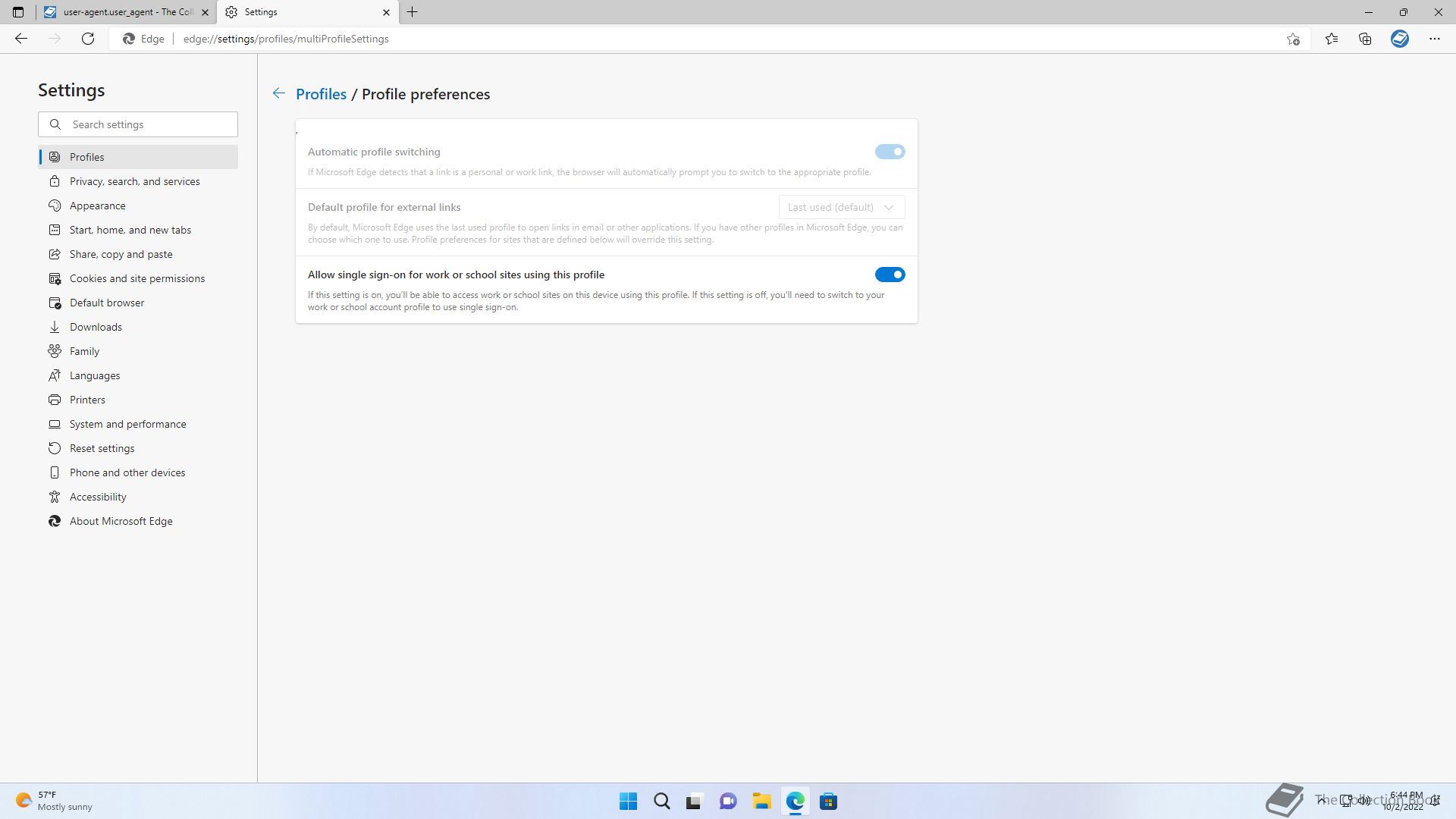Viewport: 1456px width, 819px height.
Task: Go back using the browser back arrow
Action: [21, 39]
